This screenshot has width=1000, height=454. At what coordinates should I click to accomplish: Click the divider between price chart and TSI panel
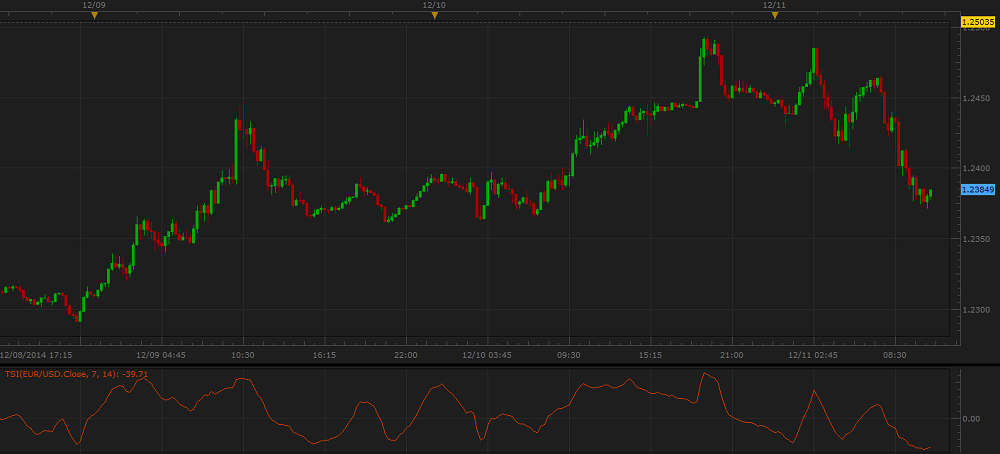click(x=480, y=365)
